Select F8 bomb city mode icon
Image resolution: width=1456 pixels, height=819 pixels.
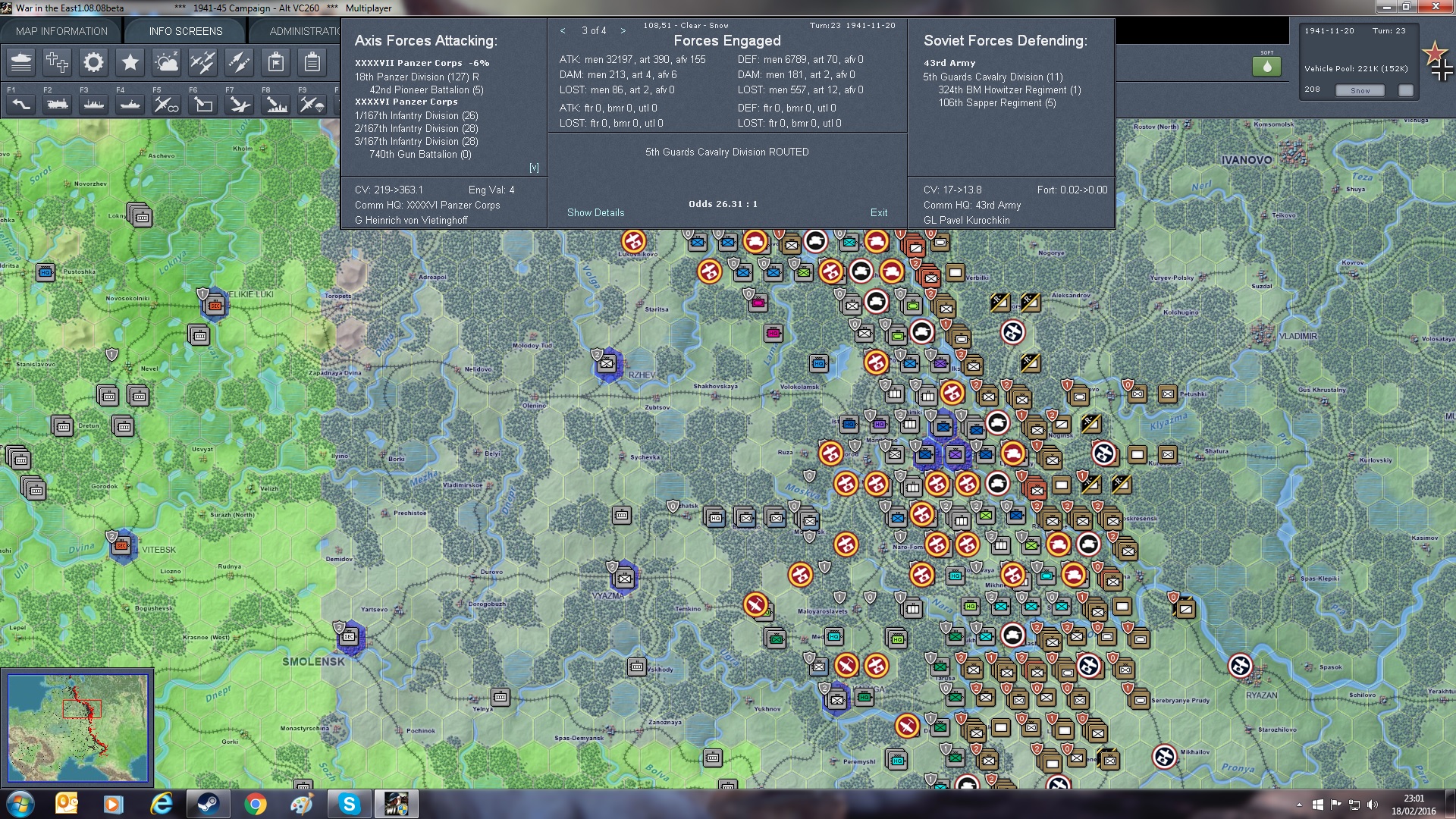[x=276, y=105]
